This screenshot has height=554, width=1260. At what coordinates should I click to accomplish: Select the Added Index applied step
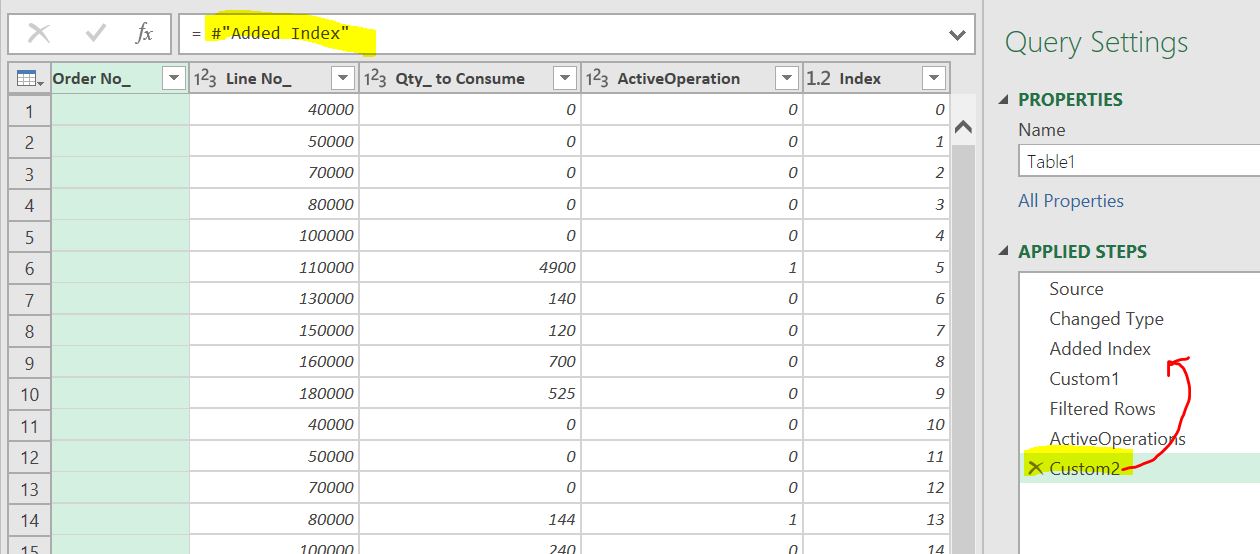tap(1100, 349)
